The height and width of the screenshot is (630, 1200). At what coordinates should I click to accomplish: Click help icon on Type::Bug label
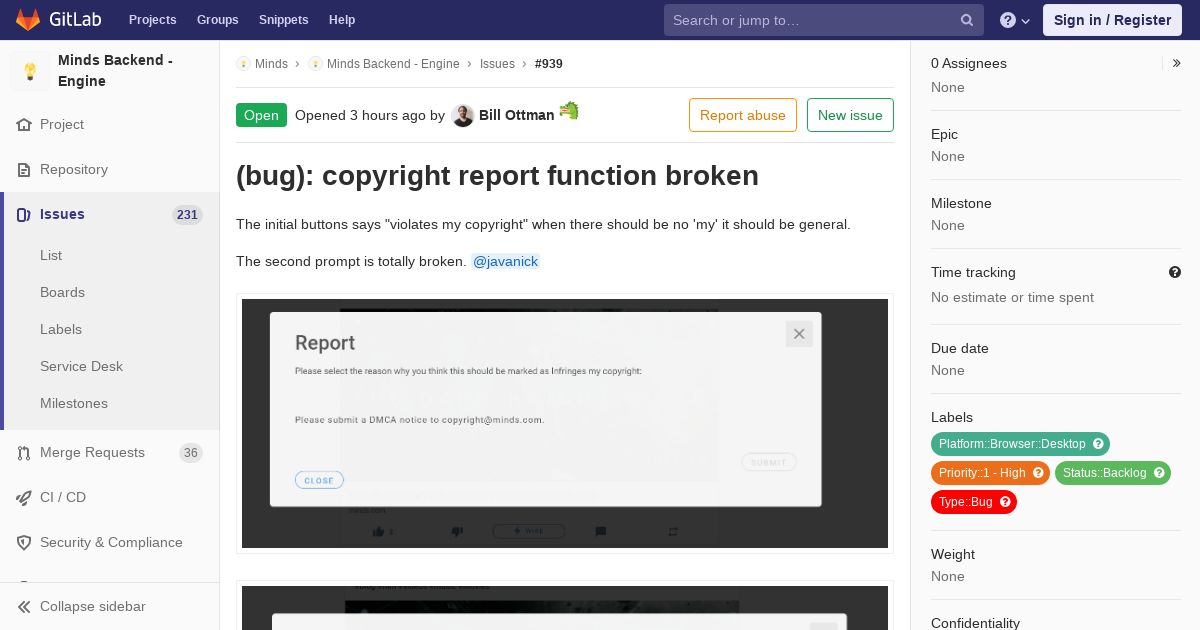click(x=1005, y=502)
